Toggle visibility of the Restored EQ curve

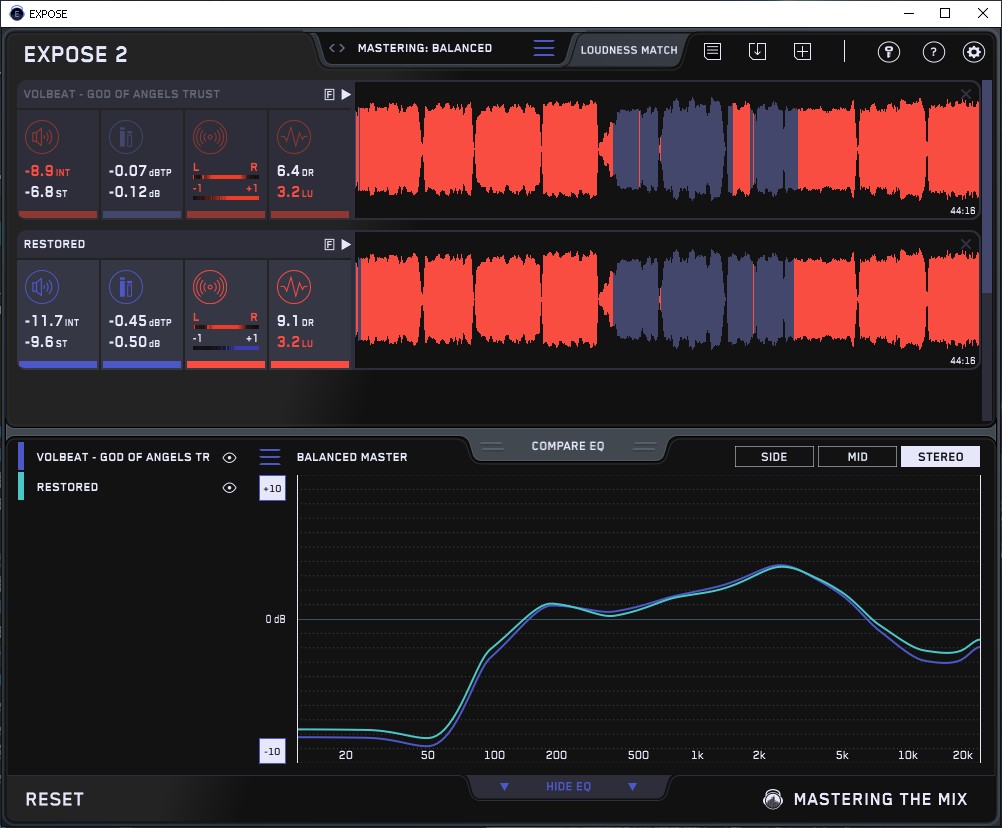pyautogui.click(x=229, y=487)
